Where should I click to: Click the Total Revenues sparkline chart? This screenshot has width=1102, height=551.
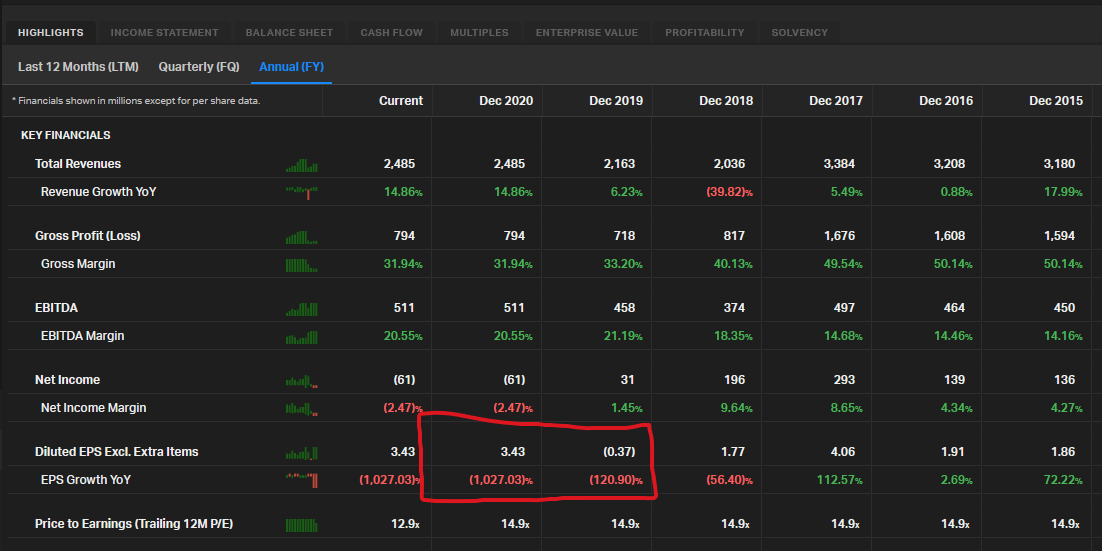tap(301, 165)
